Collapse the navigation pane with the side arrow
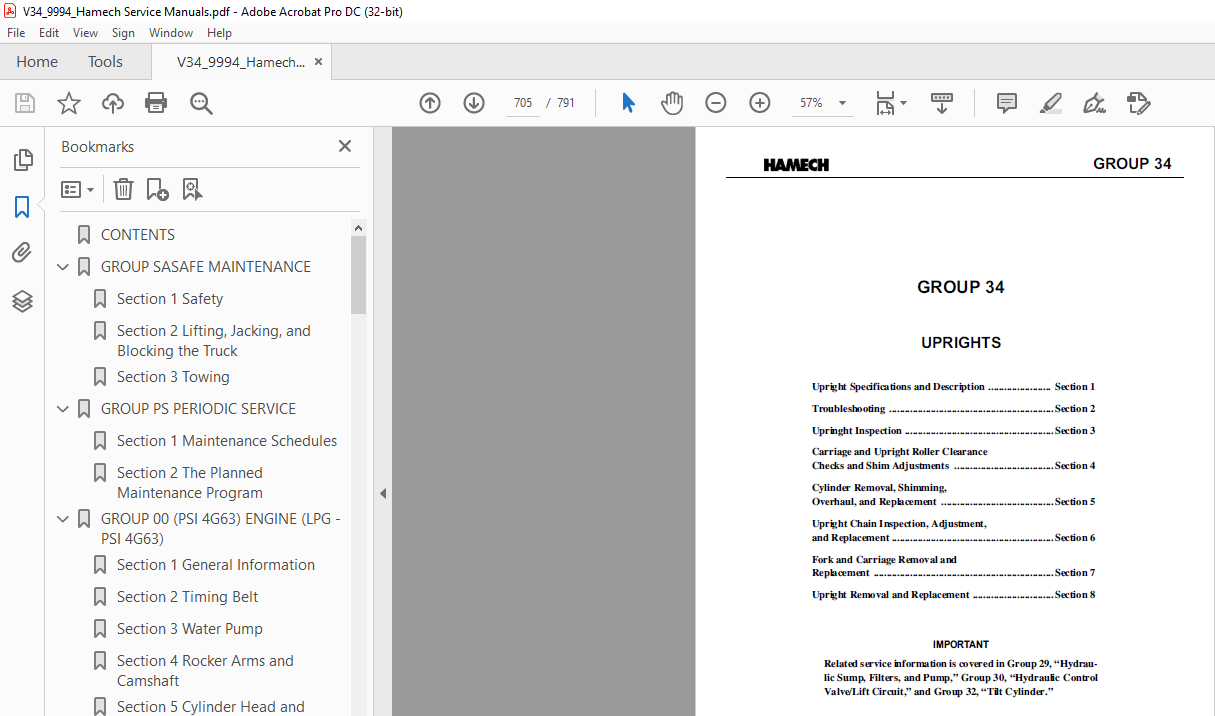This screenshot has height=716, width=1215. (x=382, y=494)
